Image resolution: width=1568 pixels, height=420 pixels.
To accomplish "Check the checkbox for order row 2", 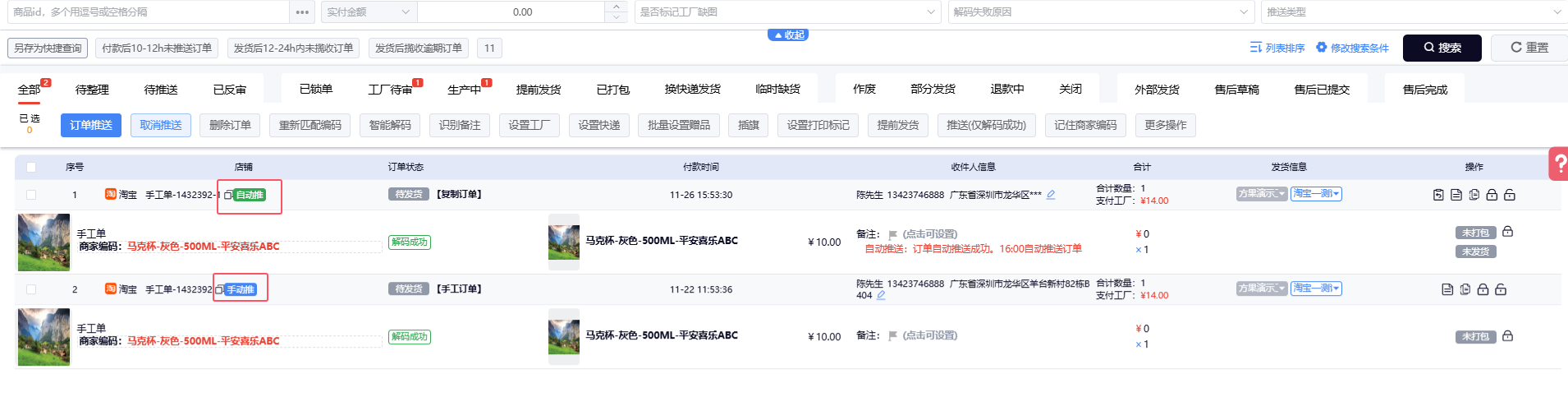I will coord(31,289).
